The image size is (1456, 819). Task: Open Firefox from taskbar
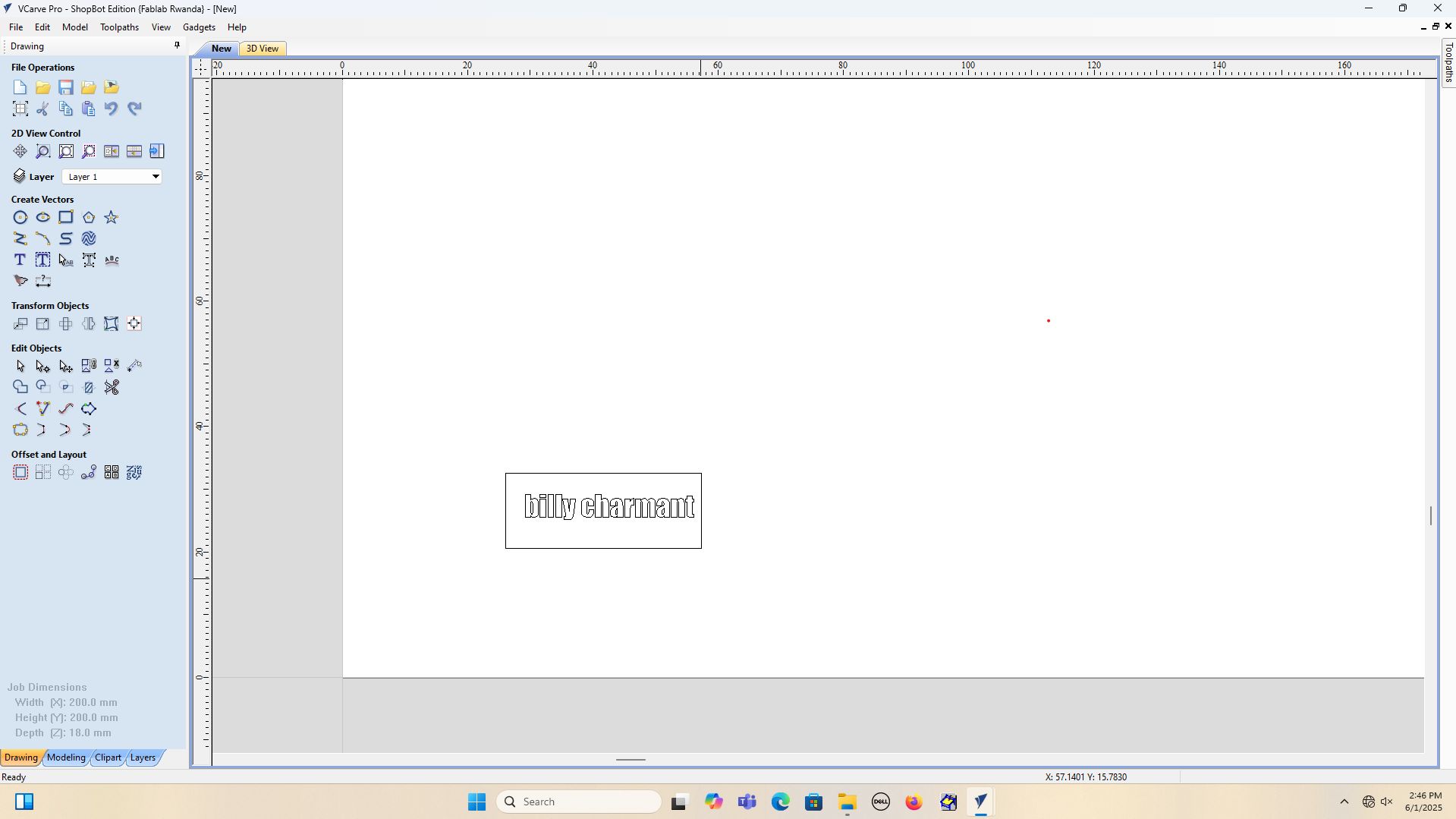coord(914,802)
